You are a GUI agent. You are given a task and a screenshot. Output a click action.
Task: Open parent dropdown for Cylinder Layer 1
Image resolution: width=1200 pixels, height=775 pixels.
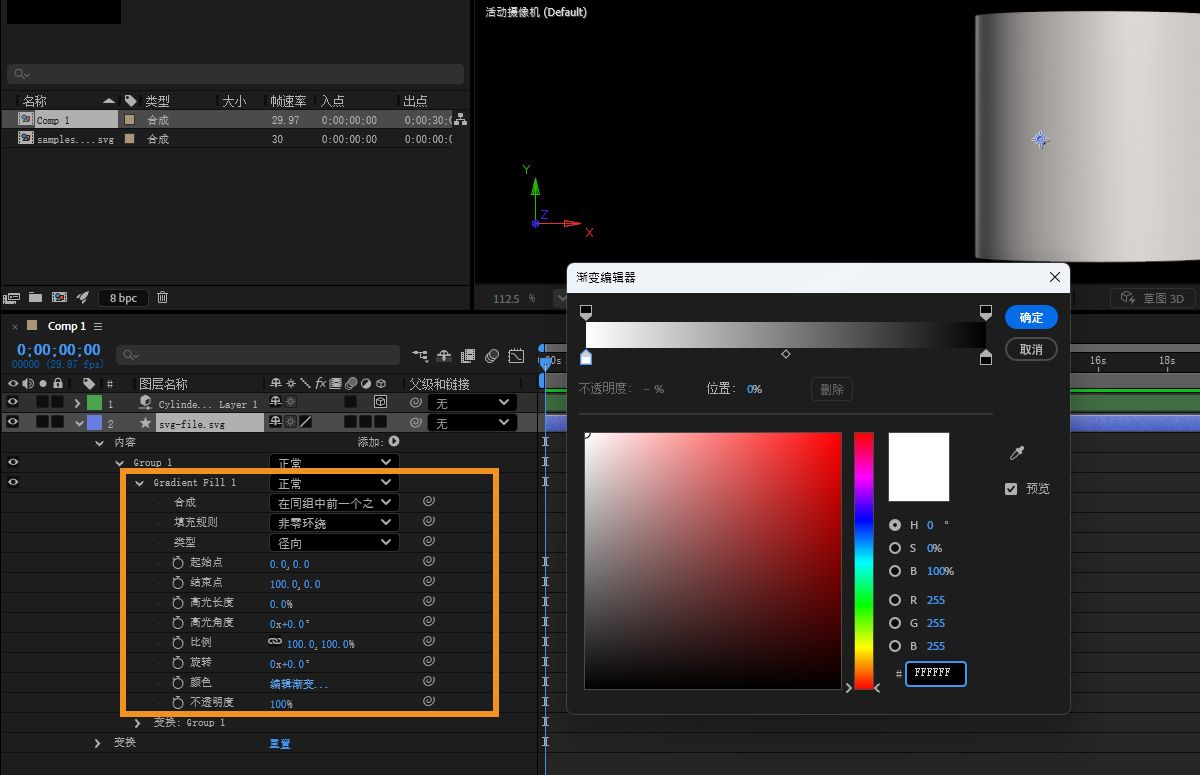[472, 402]
